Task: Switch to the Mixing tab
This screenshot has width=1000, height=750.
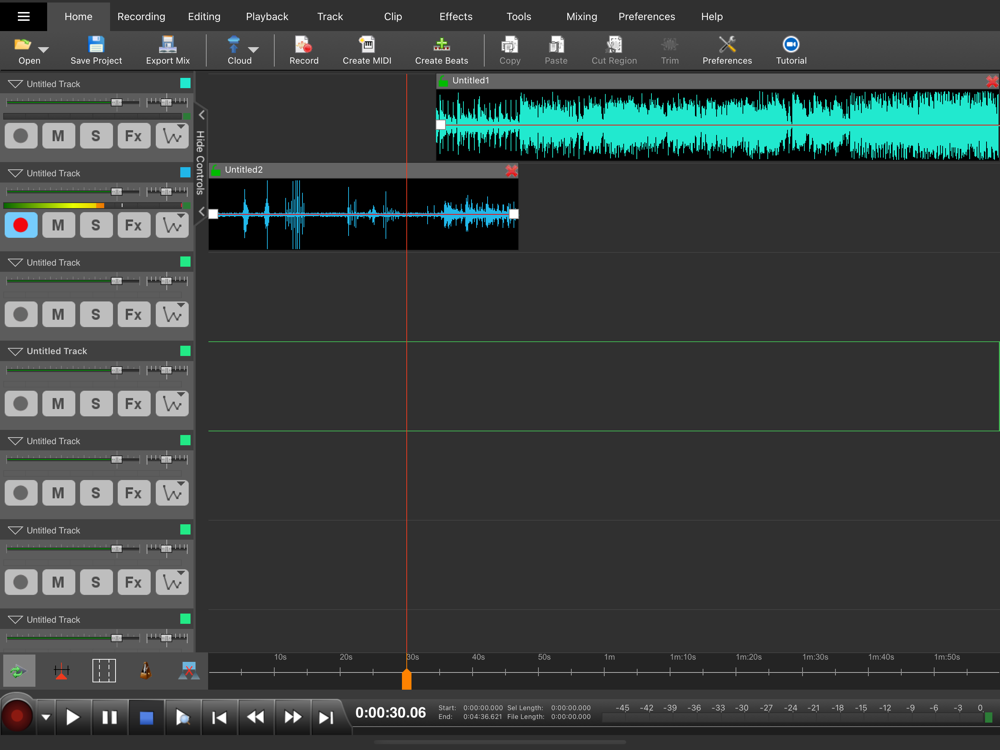Action: pyautogui.click(x=581, y=17)
